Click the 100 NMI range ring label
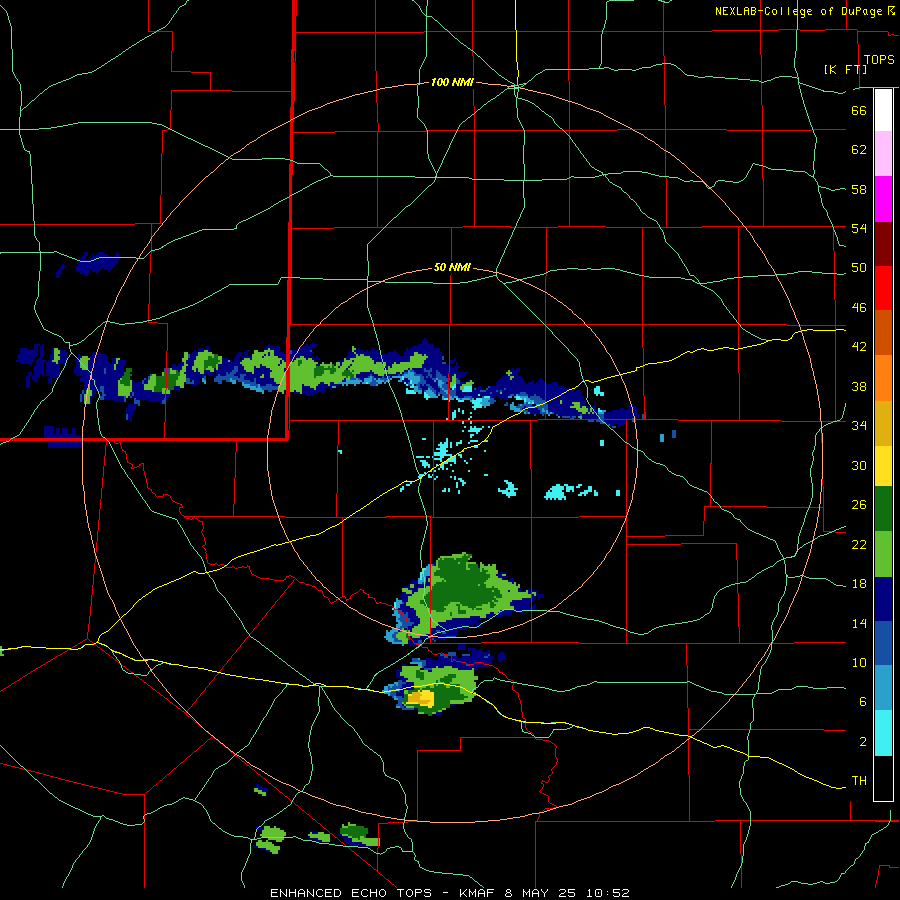The height and width of the screenshot is (900, 900). 452,83
